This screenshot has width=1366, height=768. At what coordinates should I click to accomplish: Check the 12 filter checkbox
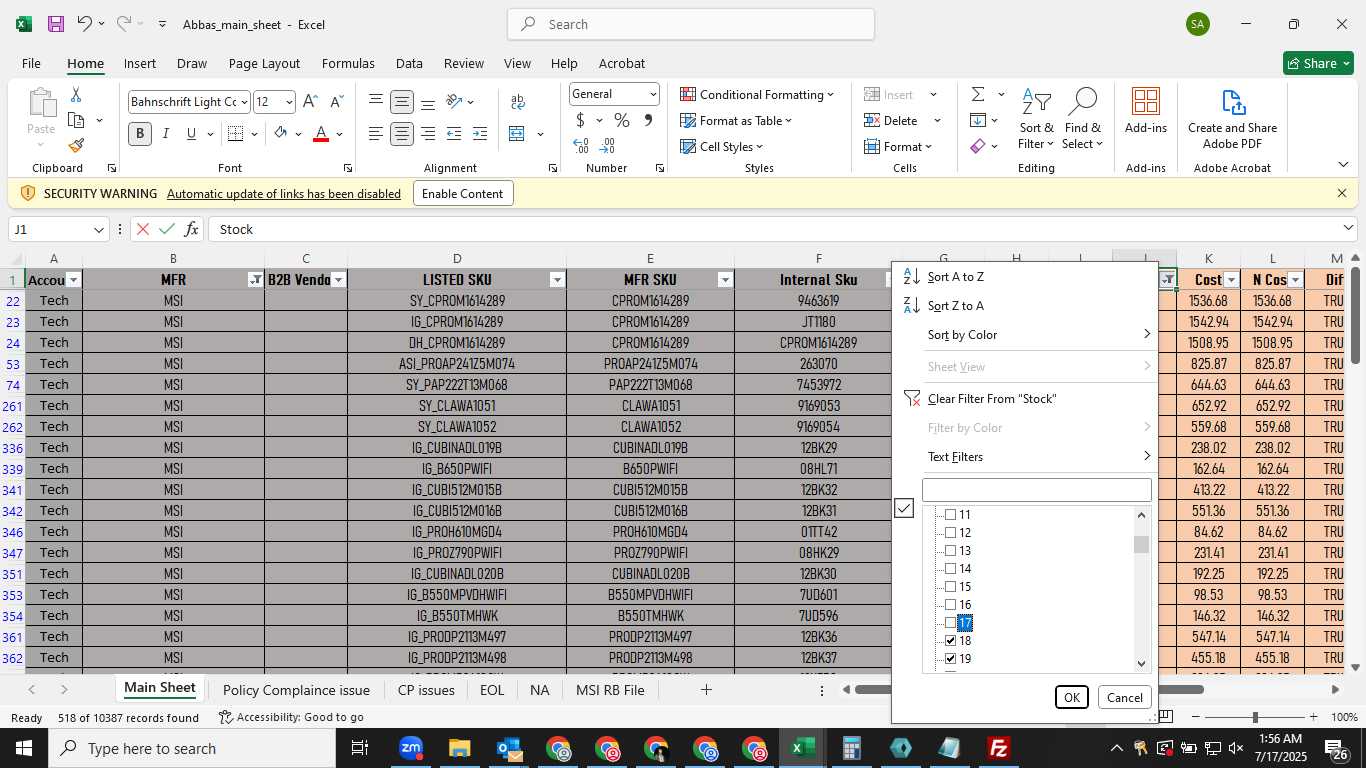(x=951, y=533)
